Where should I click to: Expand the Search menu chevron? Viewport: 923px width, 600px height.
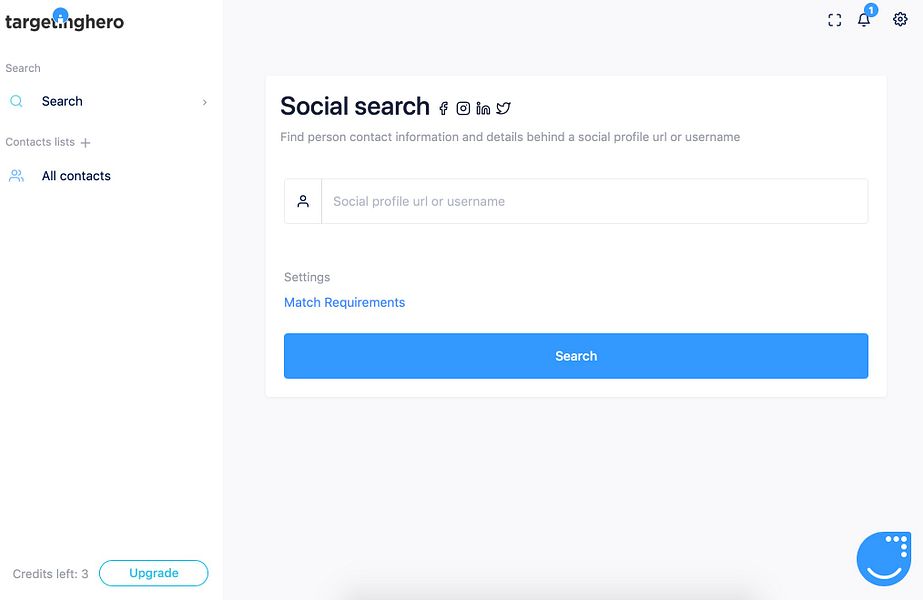click(205, 102)
